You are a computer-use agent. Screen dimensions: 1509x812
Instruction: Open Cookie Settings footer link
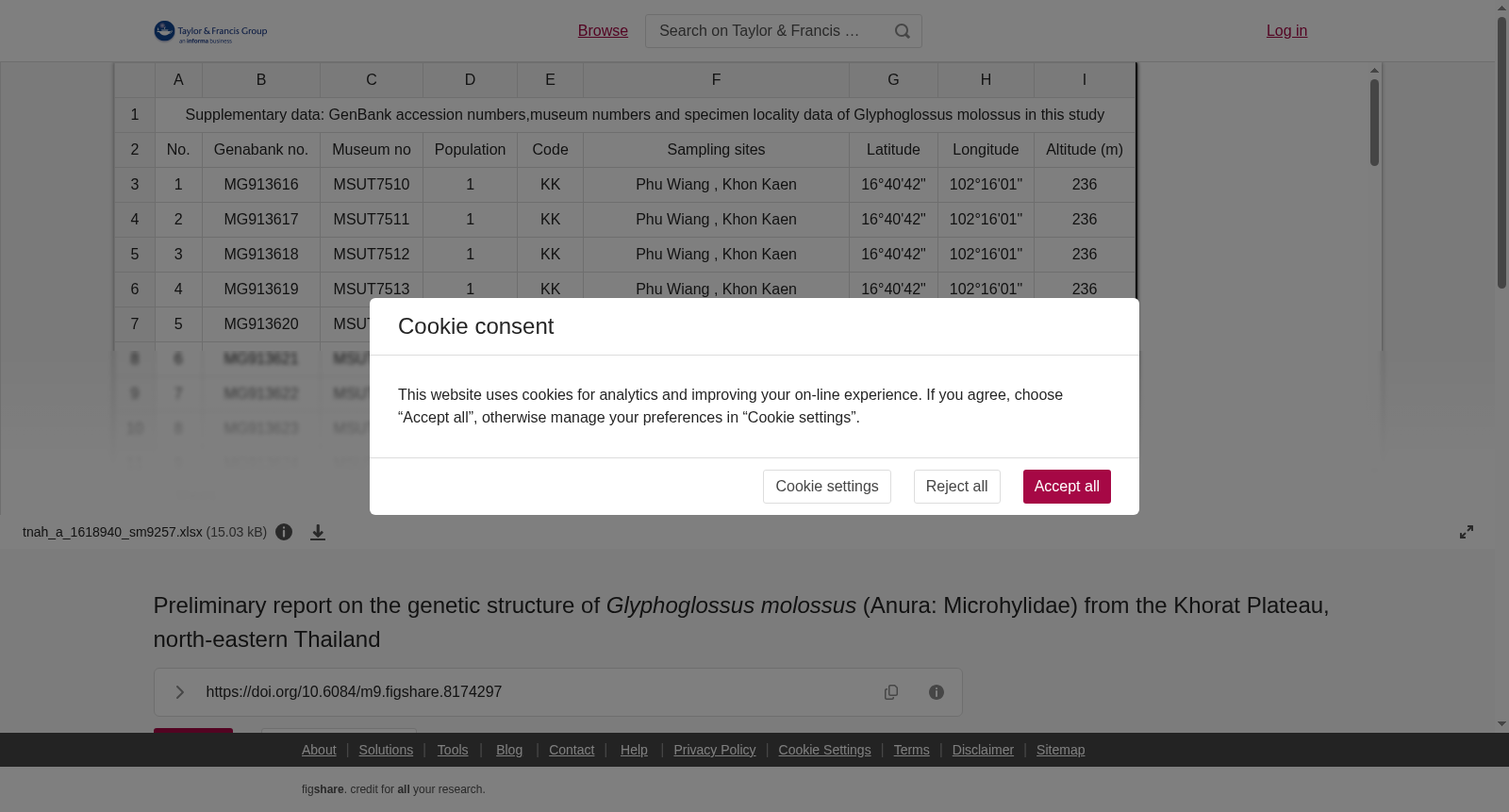(x=824, y=750)
